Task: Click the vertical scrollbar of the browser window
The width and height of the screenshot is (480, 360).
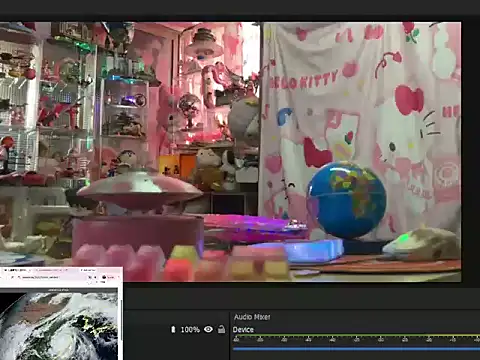Action: (120, 320)
